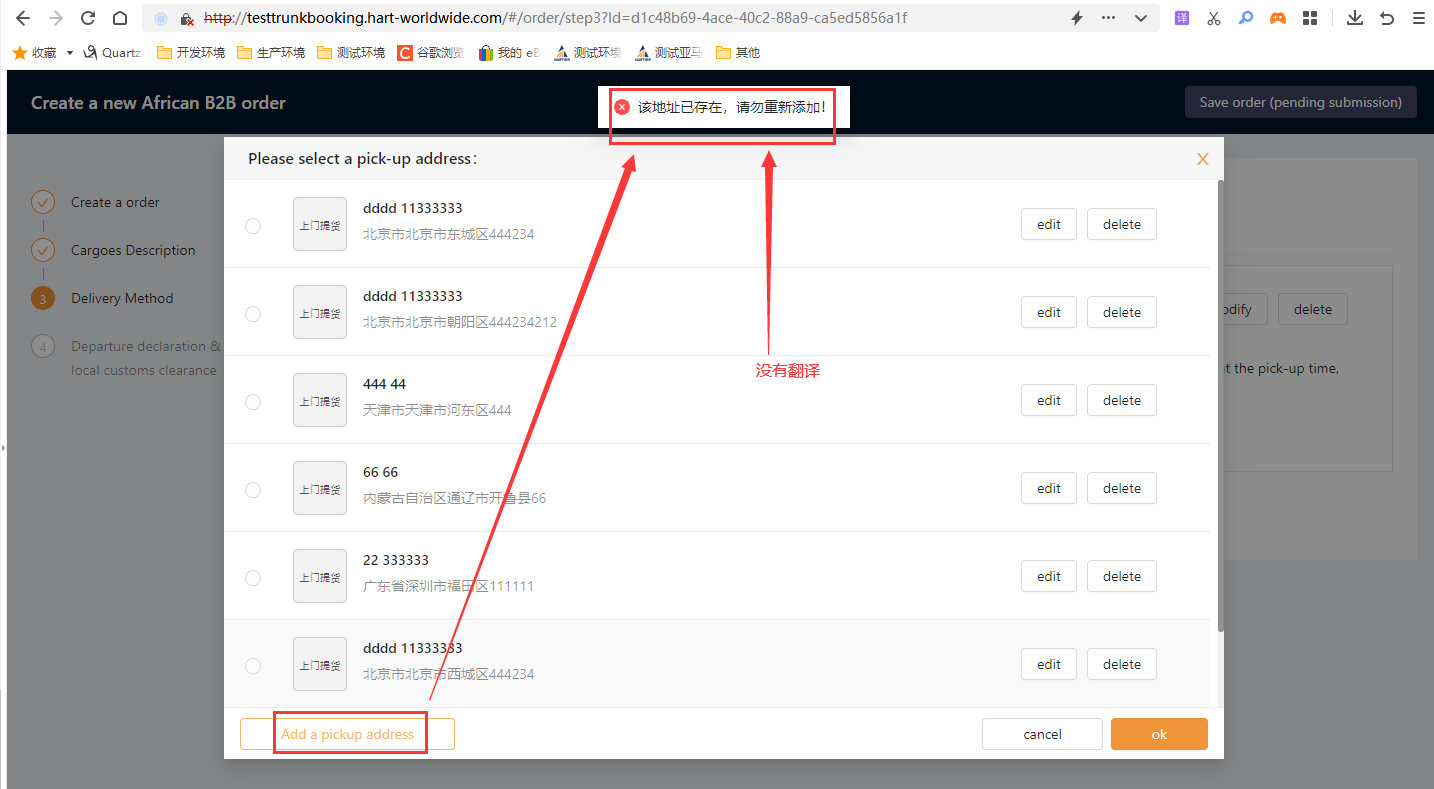Close the pick-up address dialog with X
1434x789 pixels.
pos(1202,159)
